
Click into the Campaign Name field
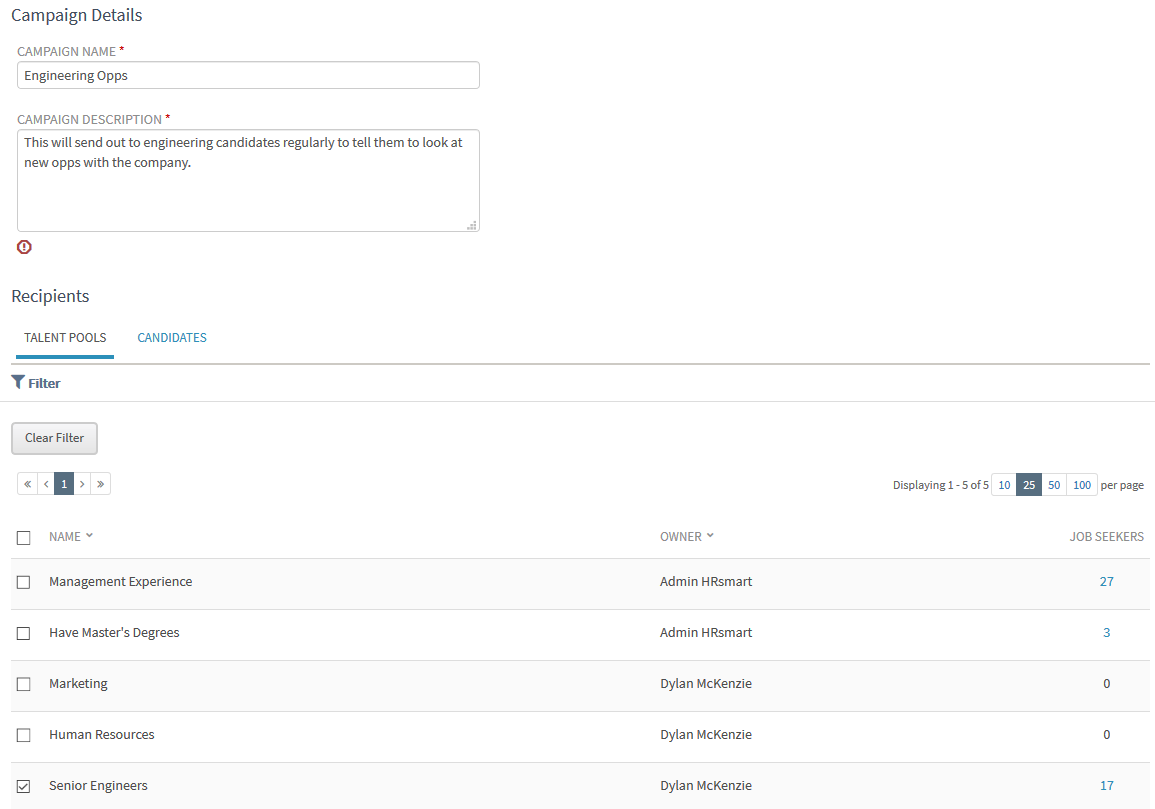coord(248,76)
